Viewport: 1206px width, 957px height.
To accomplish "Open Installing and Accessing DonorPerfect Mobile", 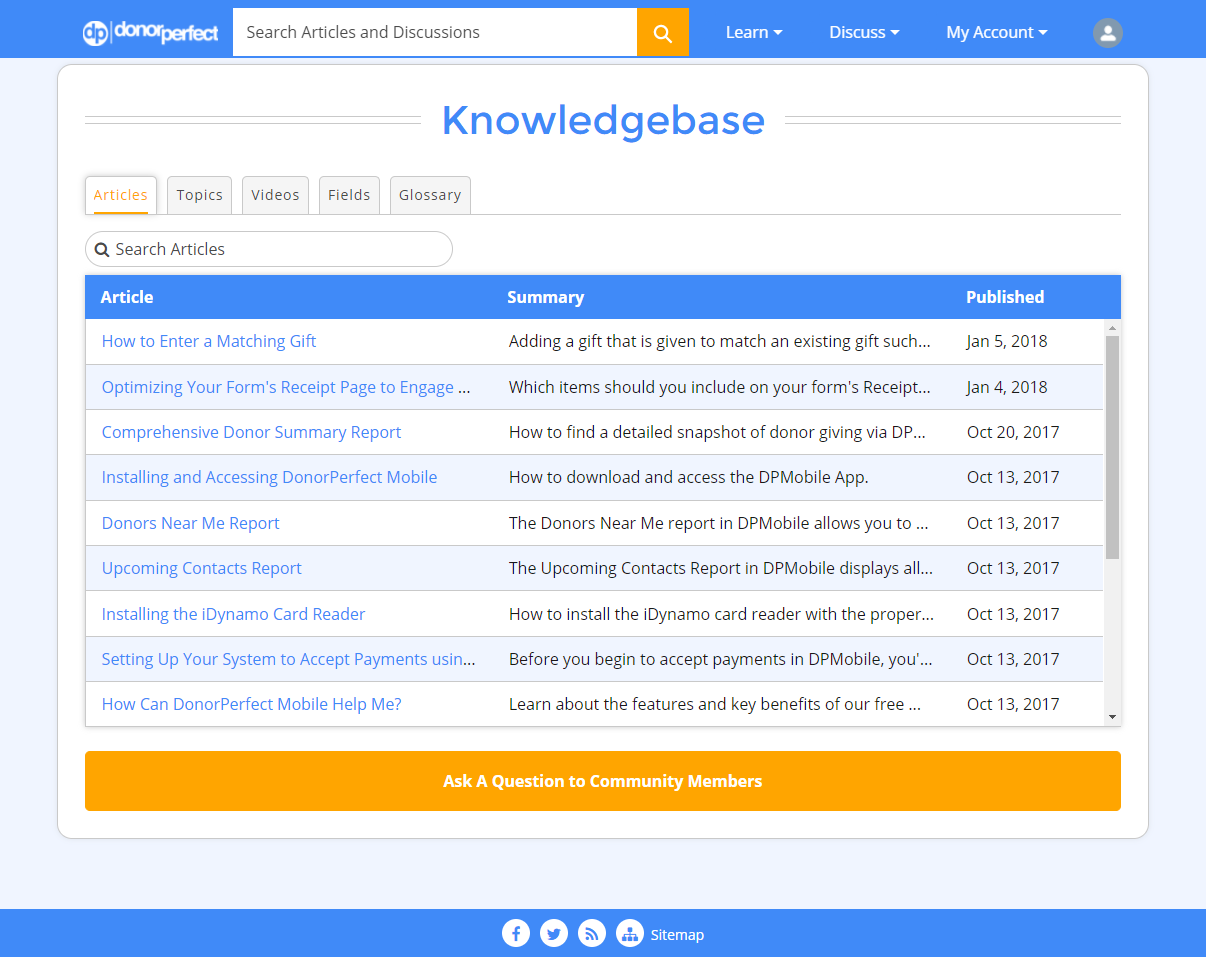I will (x=269, y=477).
